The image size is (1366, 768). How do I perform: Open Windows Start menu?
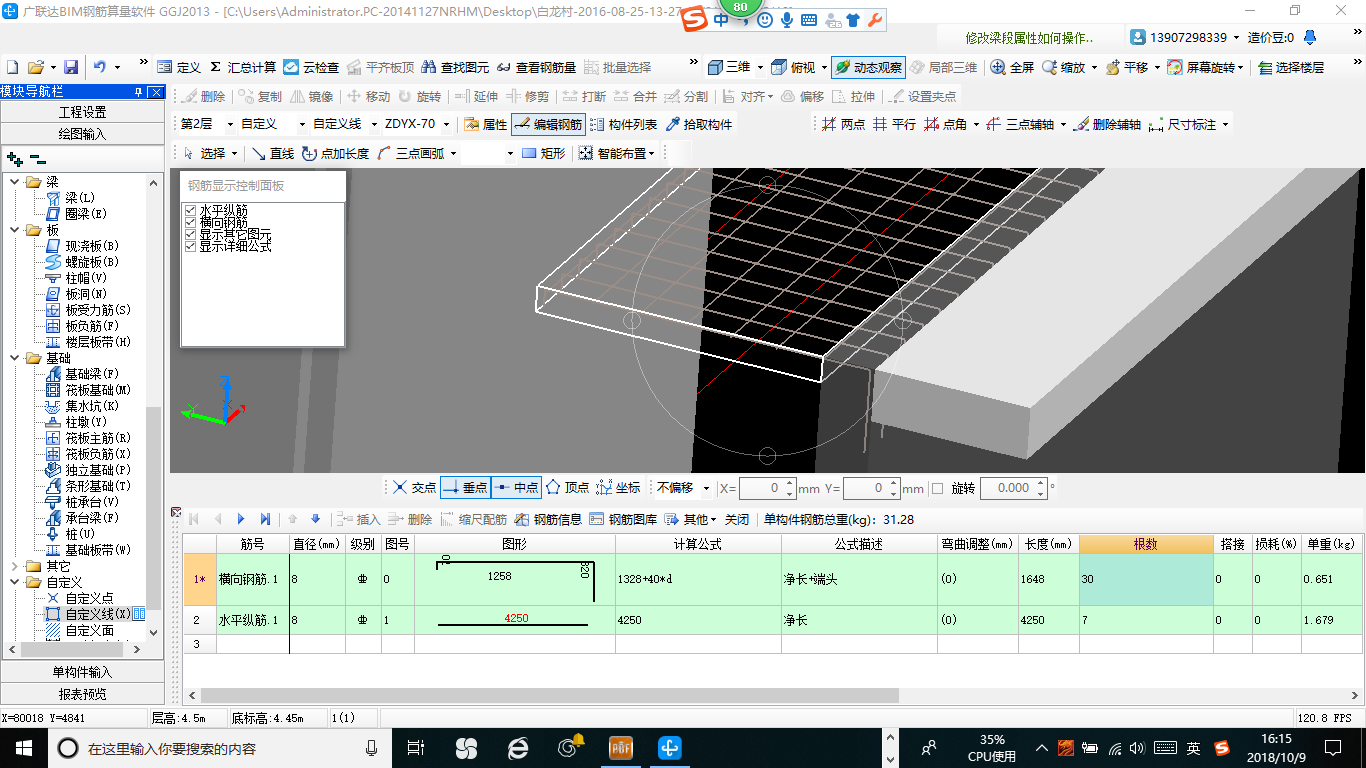[x=23, y=747]
